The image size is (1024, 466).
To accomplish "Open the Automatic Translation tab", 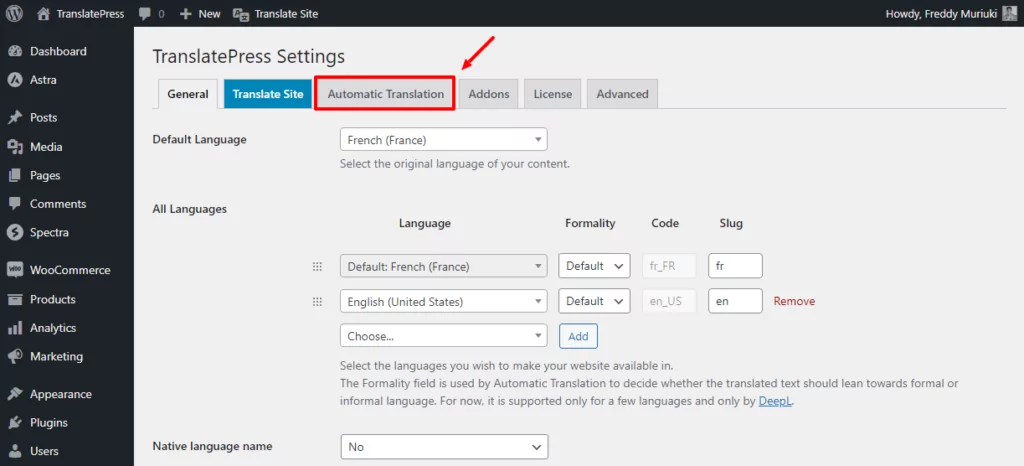I will click(x=385, y=94).
